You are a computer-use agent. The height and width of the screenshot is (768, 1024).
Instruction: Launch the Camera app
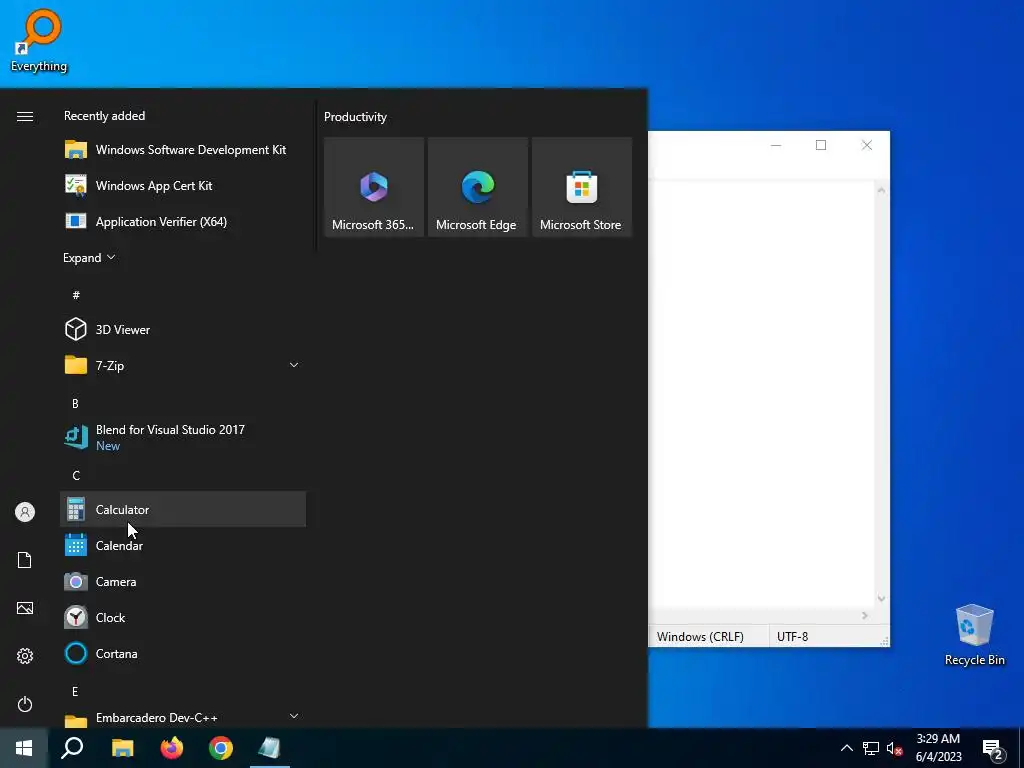click(183, 581)
